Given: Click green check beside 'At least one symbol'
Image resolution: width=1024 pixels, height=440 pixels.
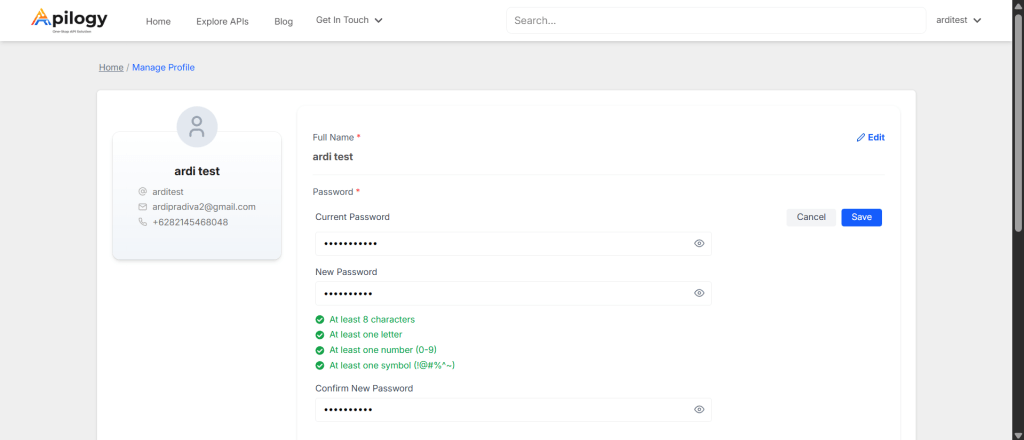Looking at the screenshot, I should coord(319,366).
